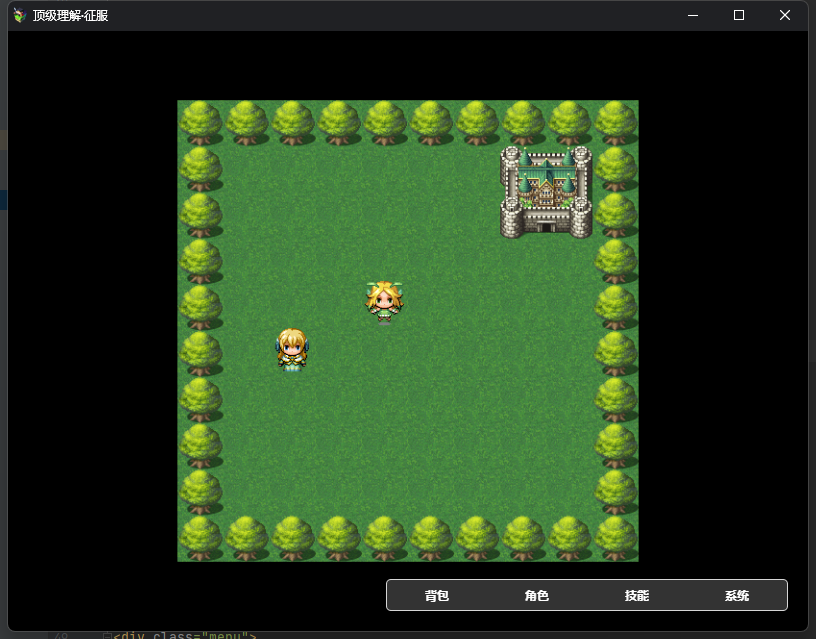Open the 系统 (system) menu
This screenshot has height=639, width=816.
click(x=737, y=595)
